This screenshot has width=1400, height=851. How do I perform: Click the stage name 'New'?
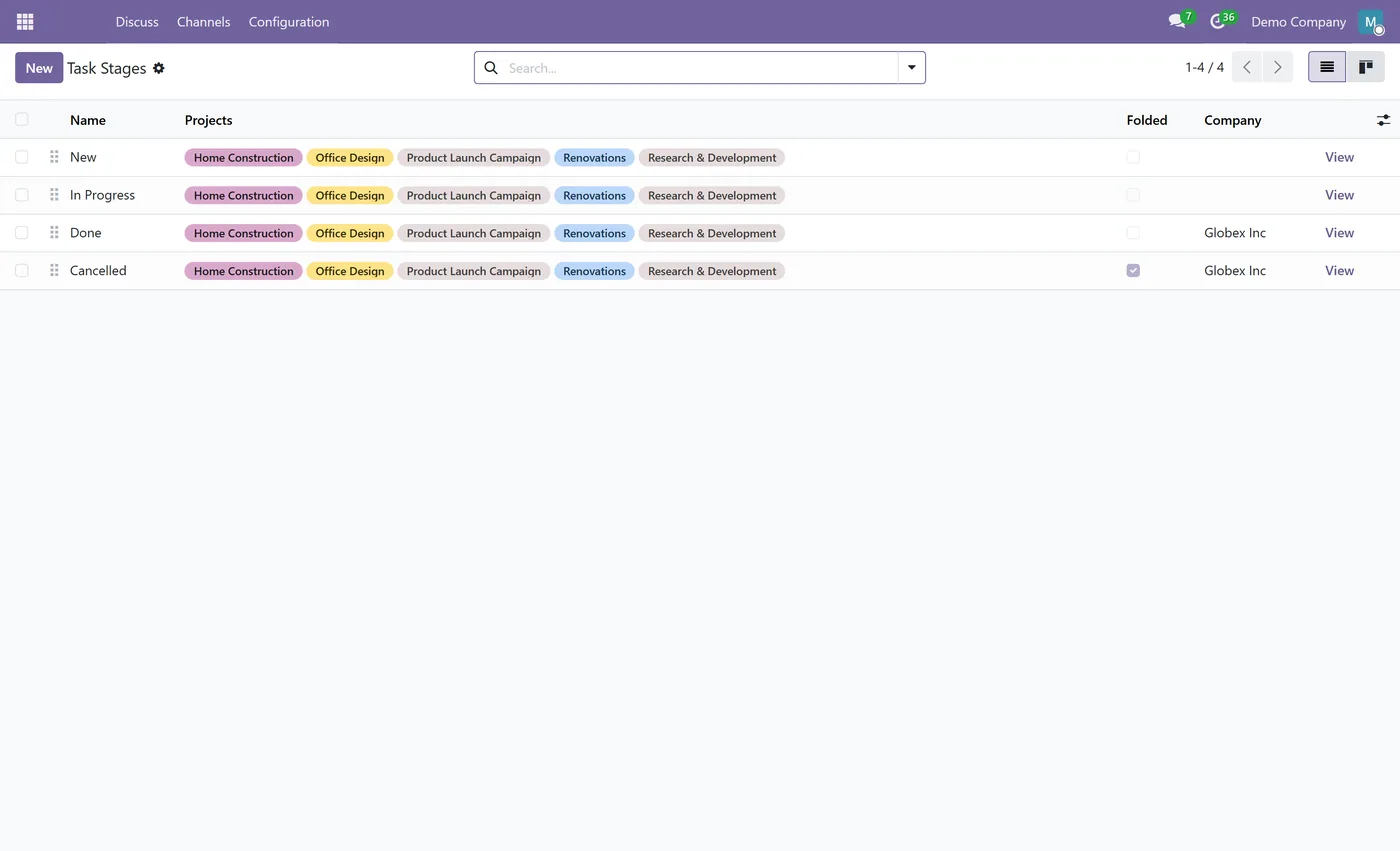(83, 157)
